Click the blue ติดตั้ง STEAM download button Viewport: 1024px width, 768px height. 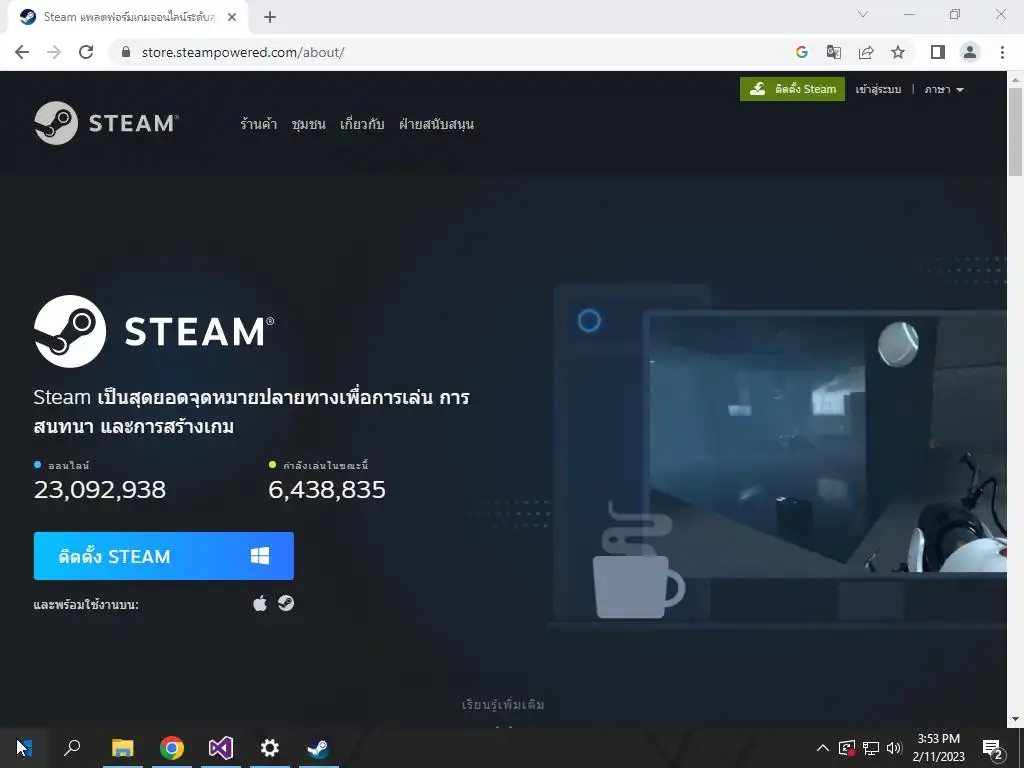tap(163, 556)
